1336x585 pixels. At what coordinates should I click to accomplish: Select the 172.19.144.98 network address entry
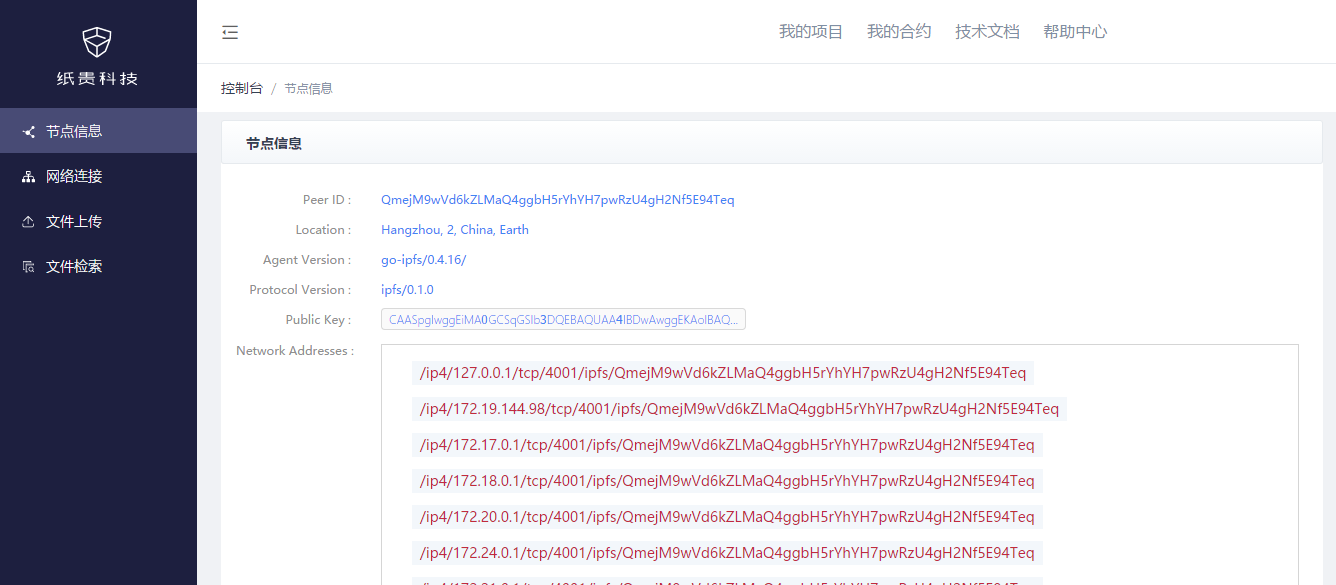pos(739,409)
